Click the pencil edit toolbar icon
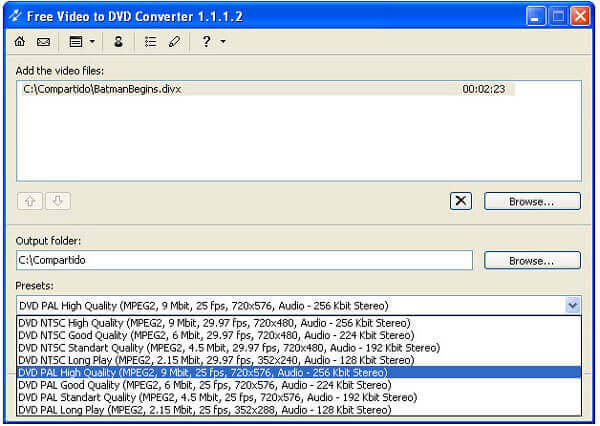The height and width of the screenshot is (426, 600). coord(174,41)
